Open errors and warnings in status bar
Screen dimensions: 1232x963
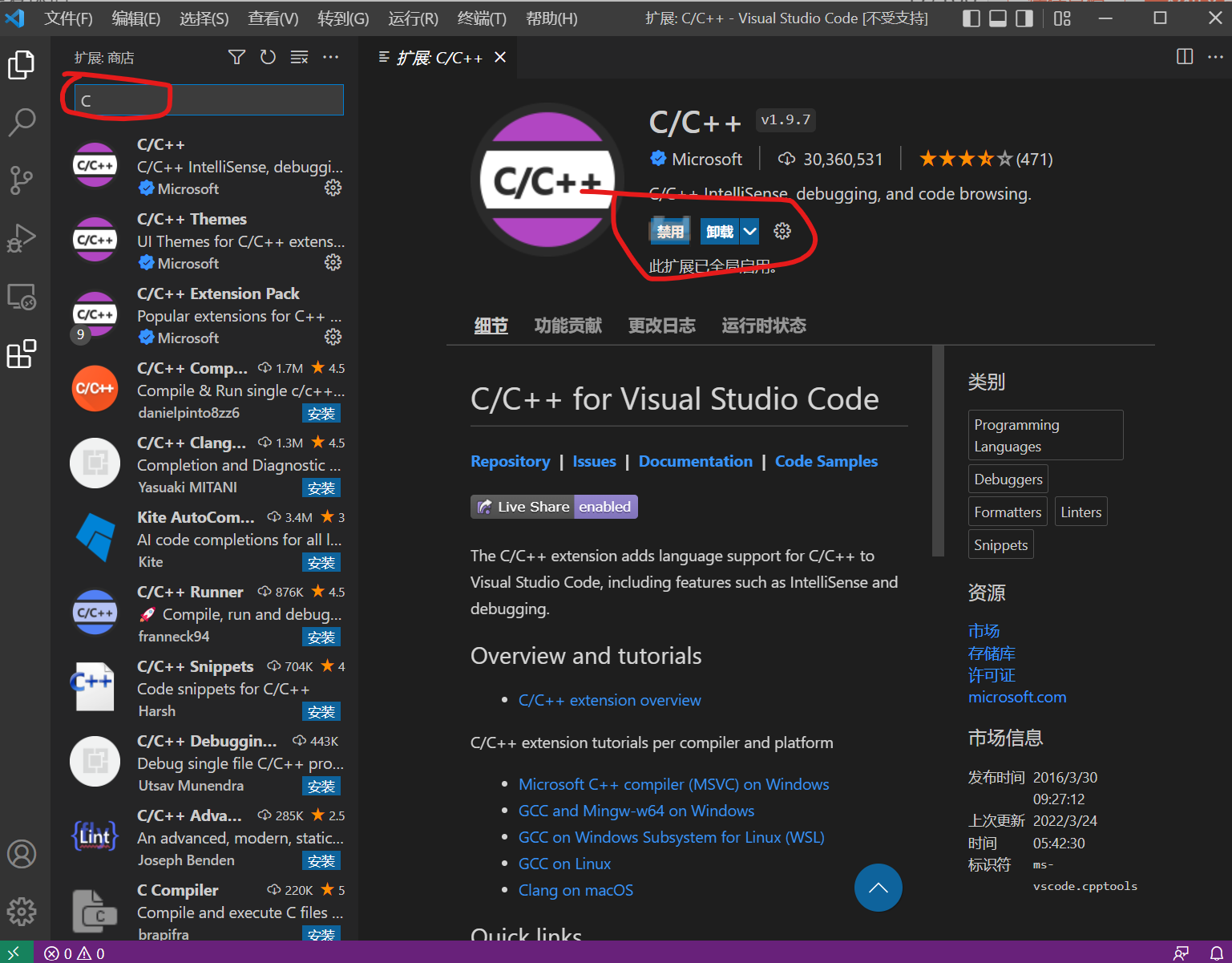point(75,953)
